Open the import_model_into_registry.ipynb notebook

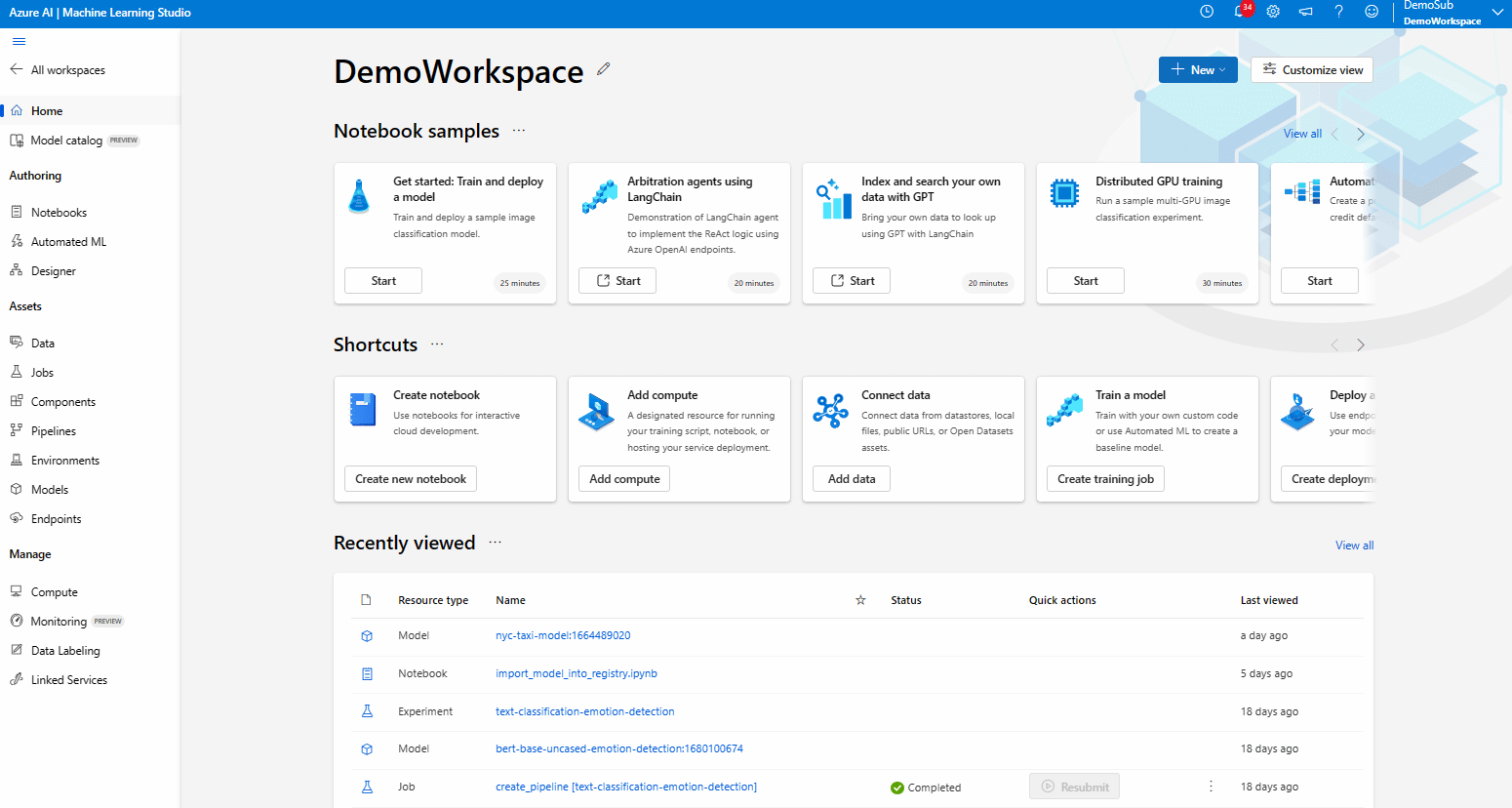pyautogui.click(x=577, y=673)
